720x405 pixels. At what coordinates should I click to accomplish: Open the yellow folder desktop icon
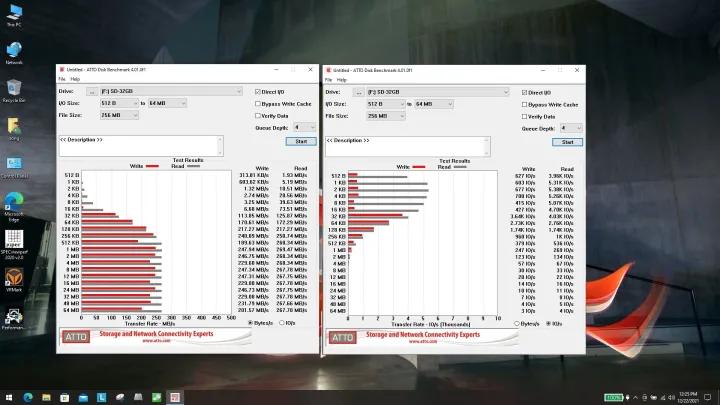14,129
